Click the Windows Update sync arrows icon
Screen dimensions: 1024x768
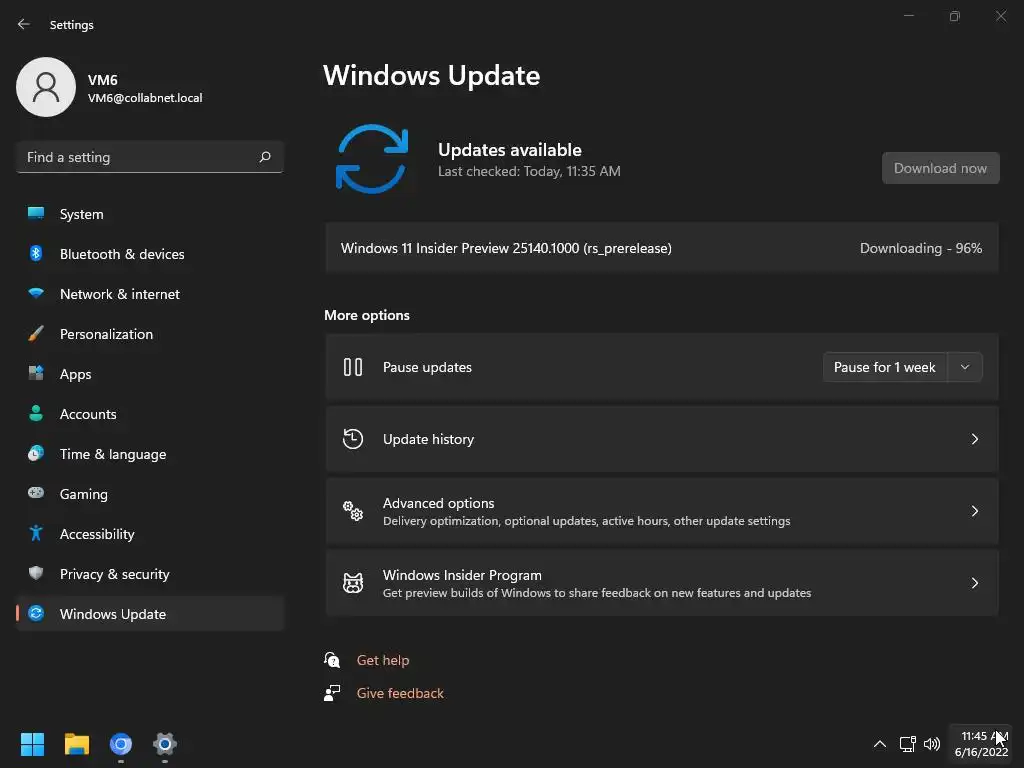(372, 159)
